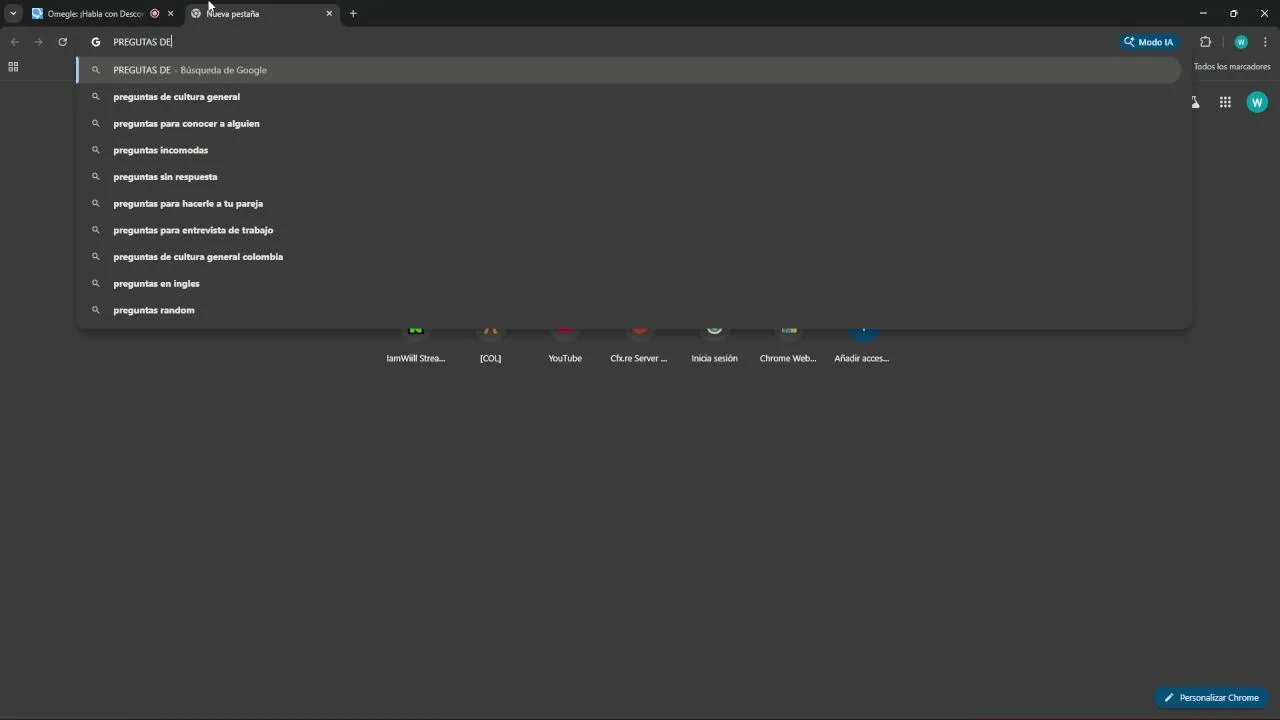Screen dimensions: 1280x720
Task: Go back with the back arrow
Action: click(x=14, y=42)
